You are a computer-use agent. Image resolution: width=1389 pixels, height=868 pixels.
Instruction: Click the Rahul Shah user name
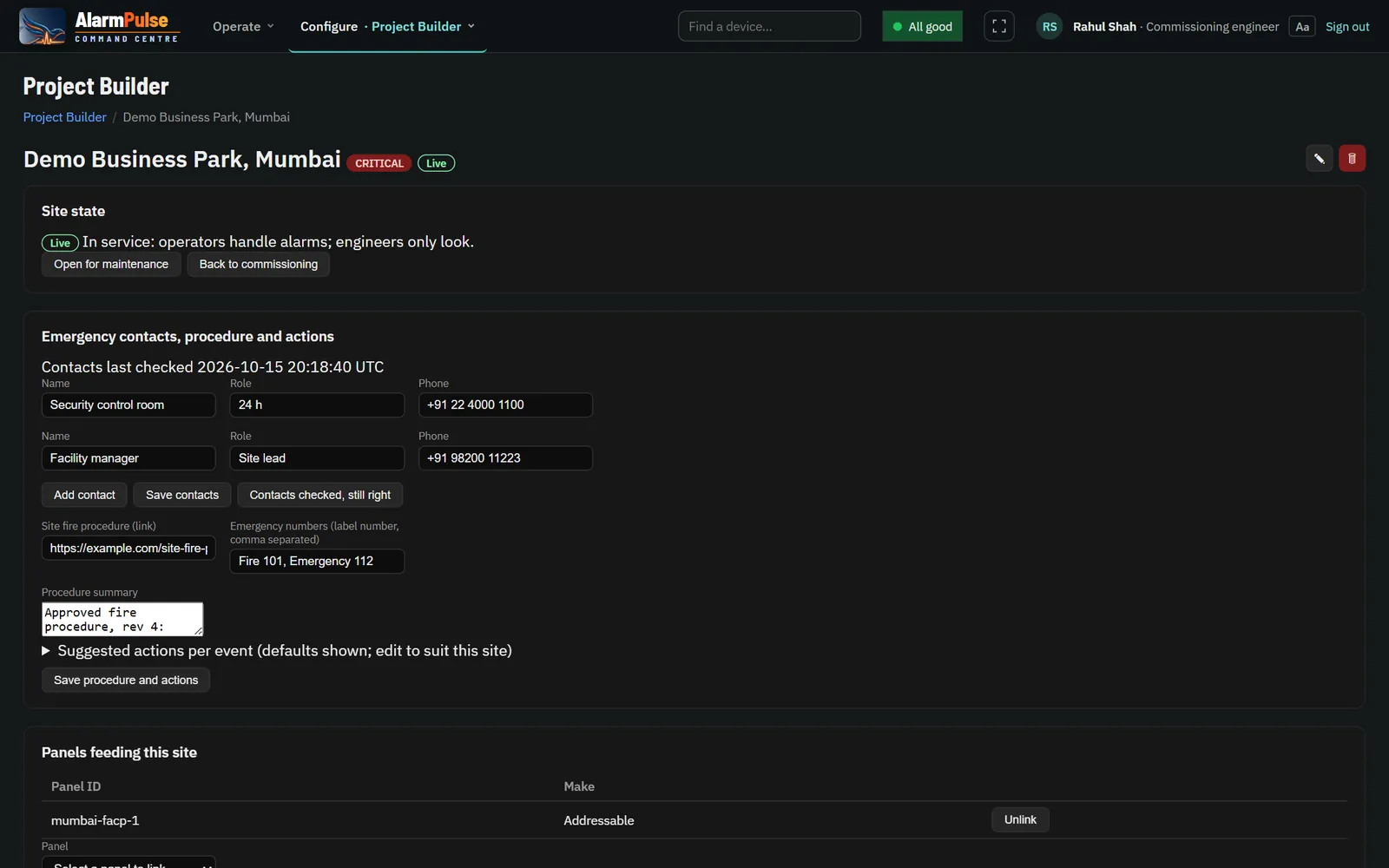tap(1104, 27)
